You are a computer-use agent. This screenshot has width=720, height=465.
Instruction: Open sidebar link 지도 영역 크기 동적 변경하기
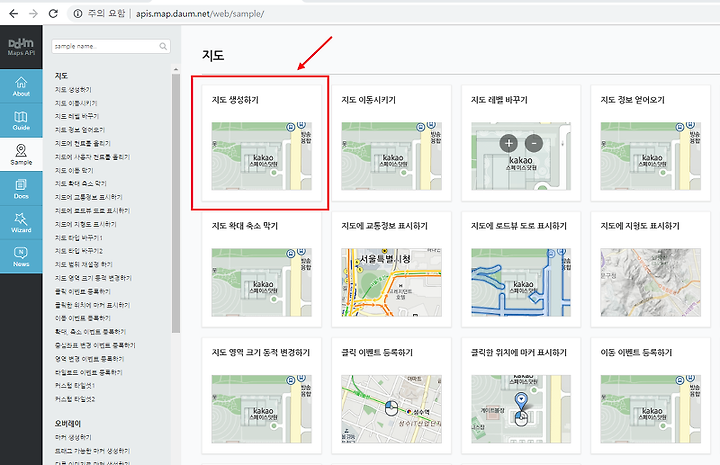coord(93,278)
